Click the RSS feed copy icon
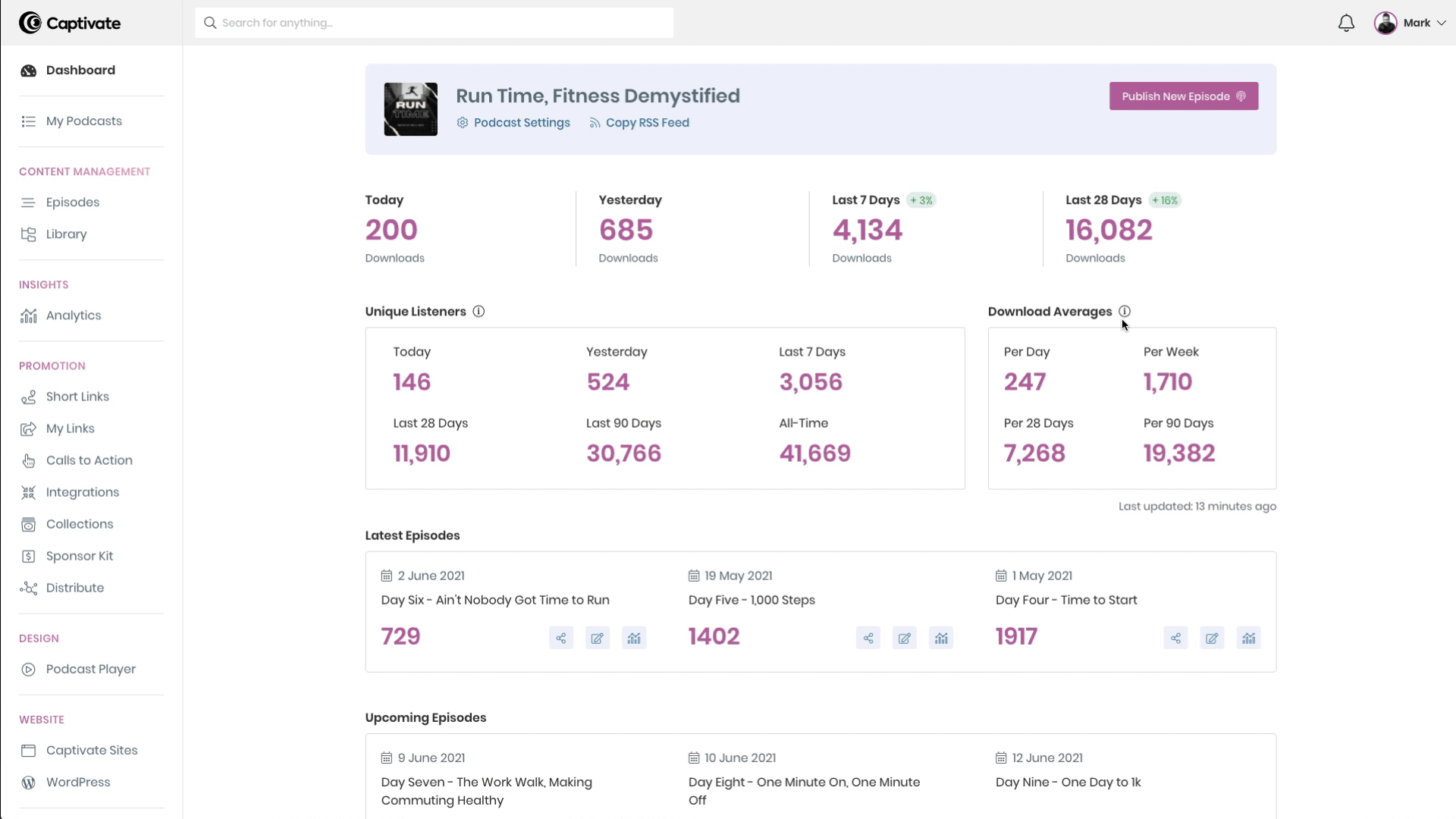This screenshot has width=1456, height=819. (594, 122)
